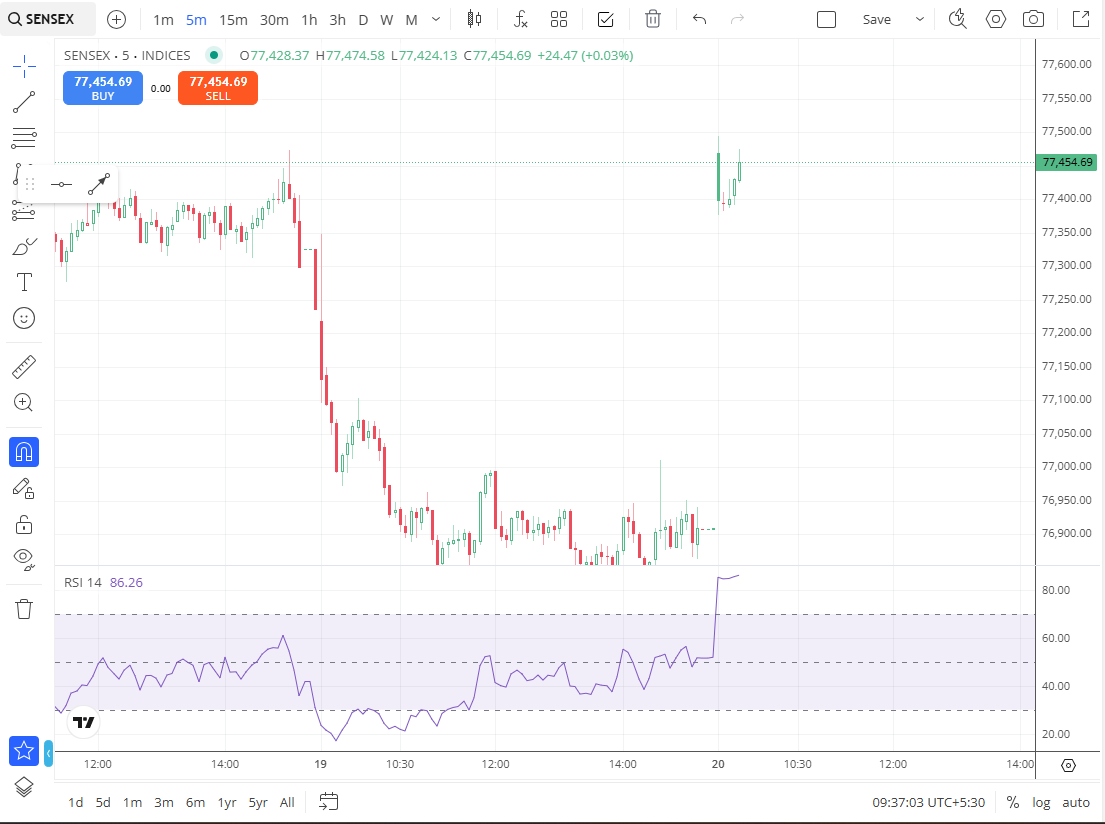Undo the last chart action
Screen dimensions: 1105x824
point(699,19)
